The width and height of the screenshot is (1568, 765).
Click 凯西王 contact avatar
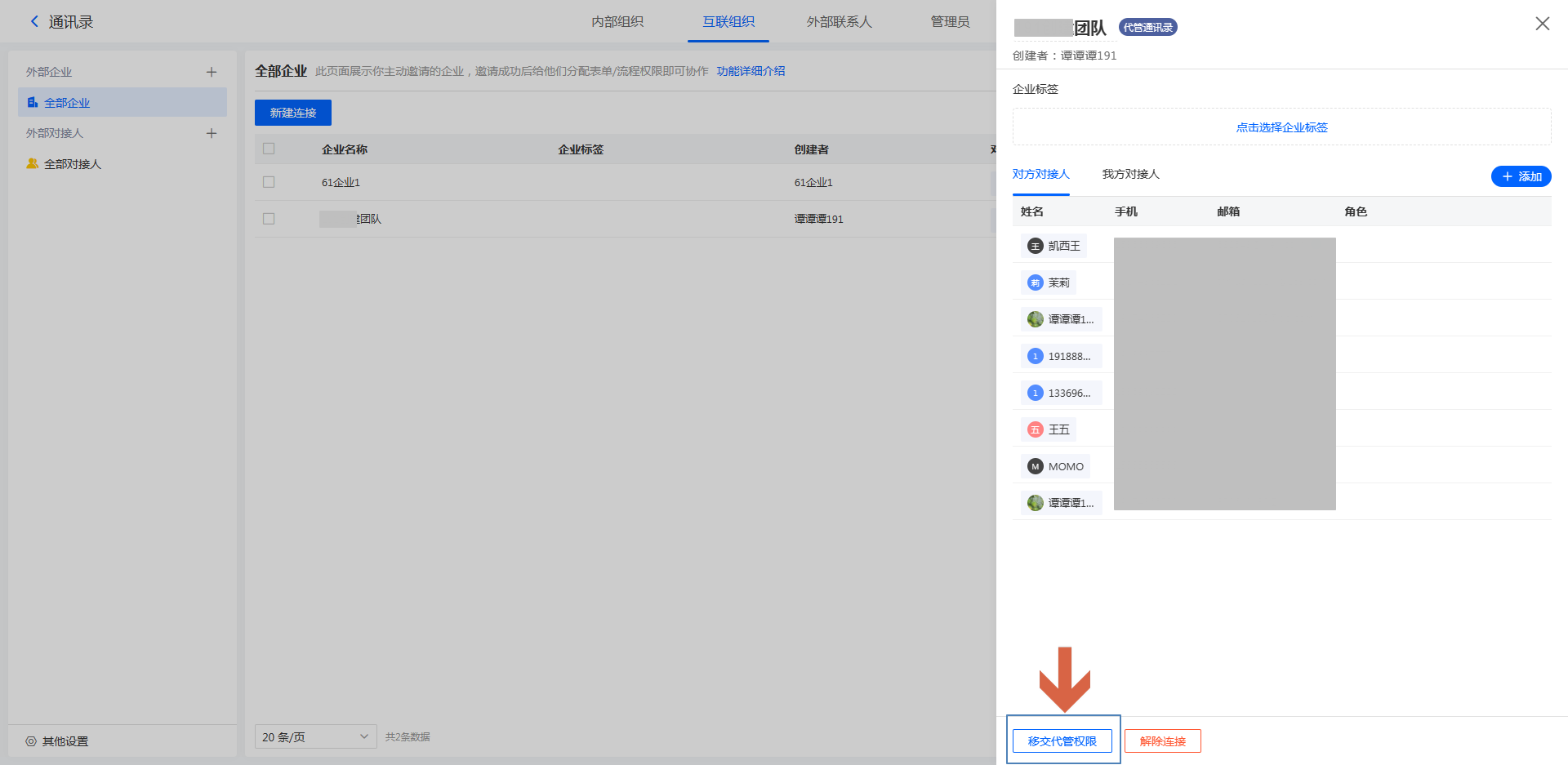pyautogui.click(x=1036, y=246)
